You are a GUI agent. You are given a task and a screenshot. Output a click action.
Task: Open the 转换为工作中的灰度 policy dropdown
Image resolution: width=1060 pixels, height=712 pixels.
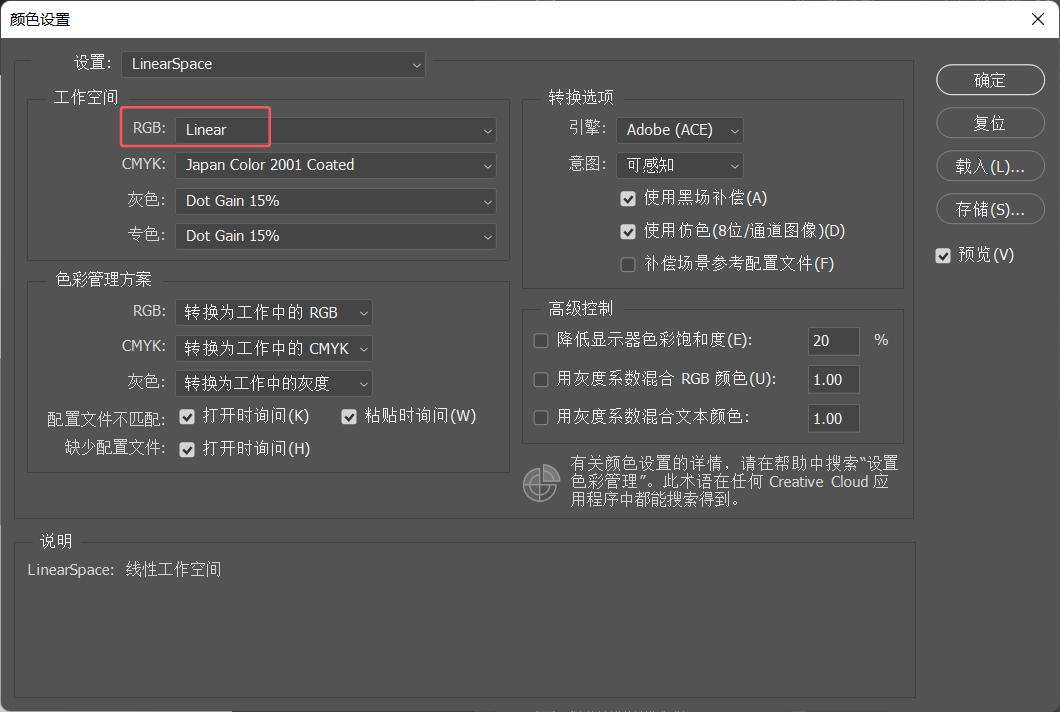pyautogui.click(x=274, y=383)
